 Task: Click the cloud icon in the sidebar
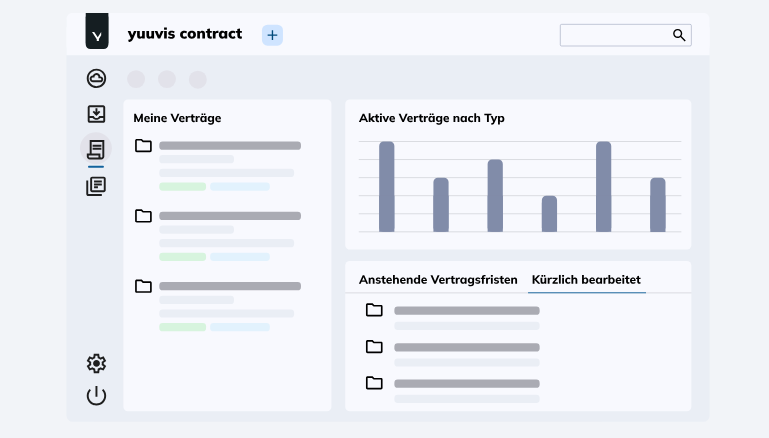pyautogui.click(x=96, y=78)
